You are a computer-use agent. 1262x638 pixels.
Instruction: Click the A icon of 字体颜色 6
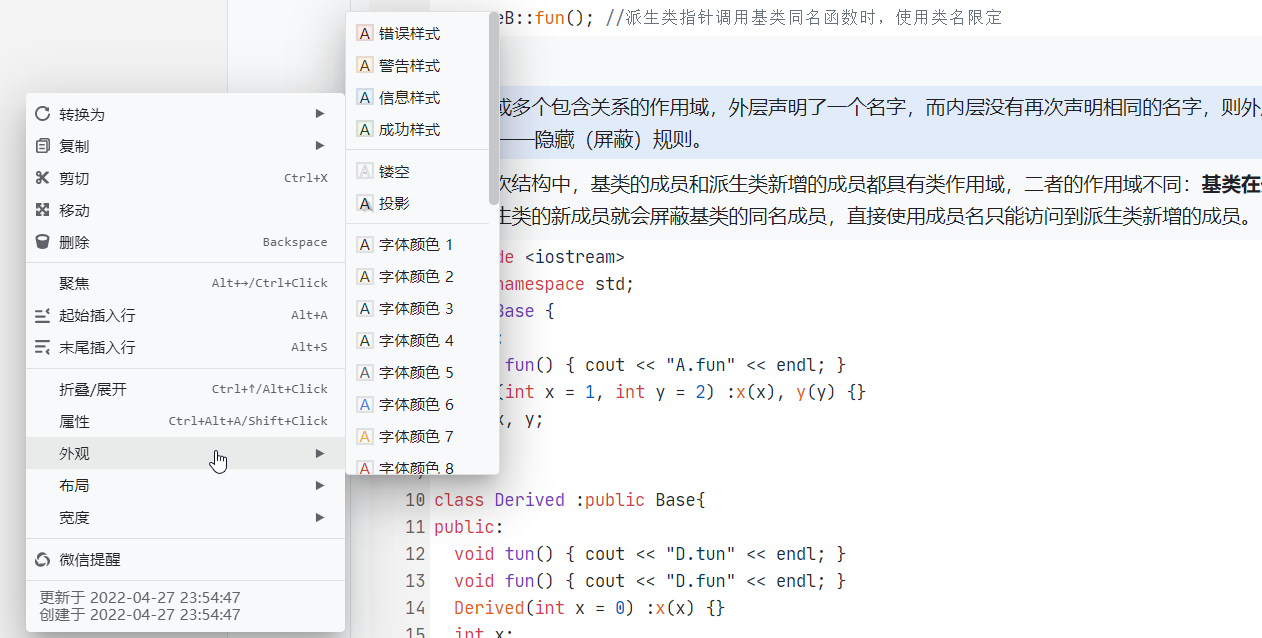tap(365, 404)
